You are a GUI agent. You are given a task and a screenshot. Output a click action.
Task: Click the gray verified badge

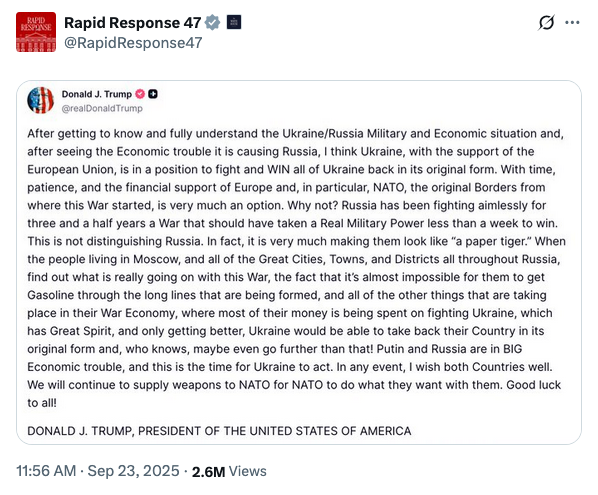point(212,22)
